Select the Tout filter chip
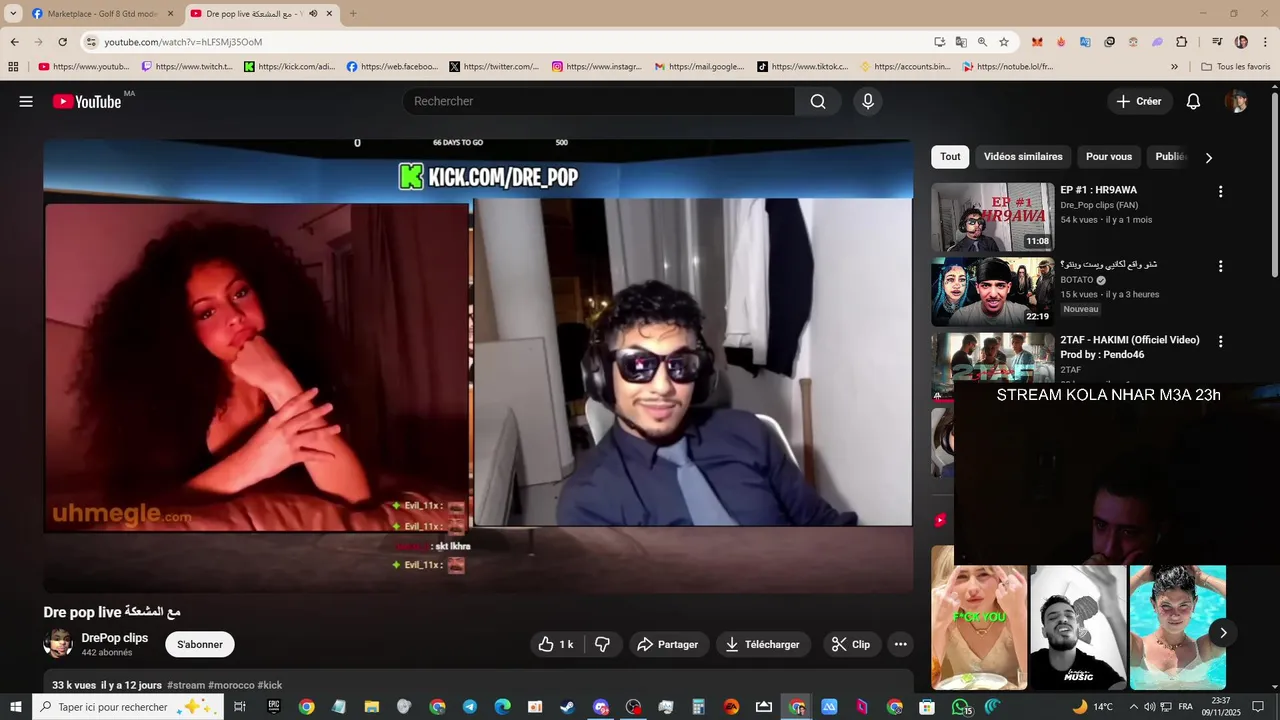The image size is (1280, 720). (950, 157)
